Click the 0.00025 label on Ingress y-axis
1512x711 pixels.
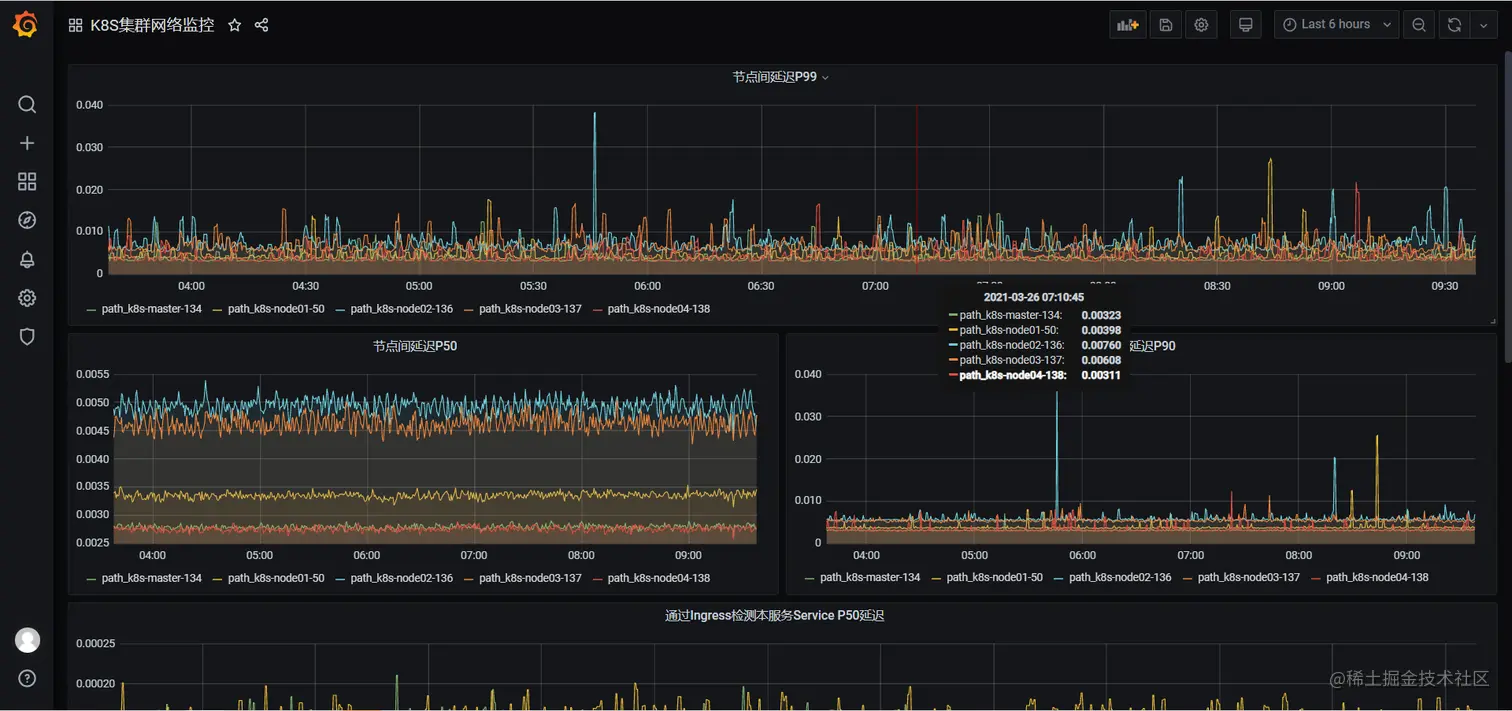coord(96,643)
